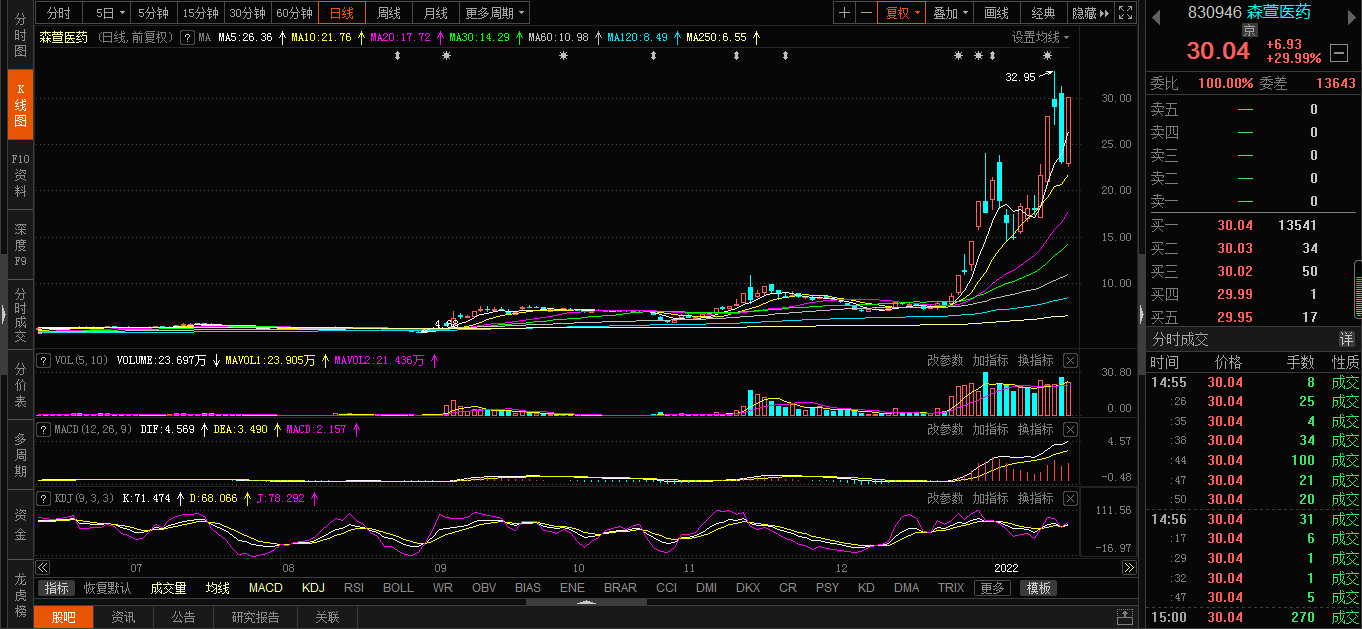Click the zoom-in plus icon above the chart
The width and height of the screenshot is (1362, 629).
coord(845,13)
